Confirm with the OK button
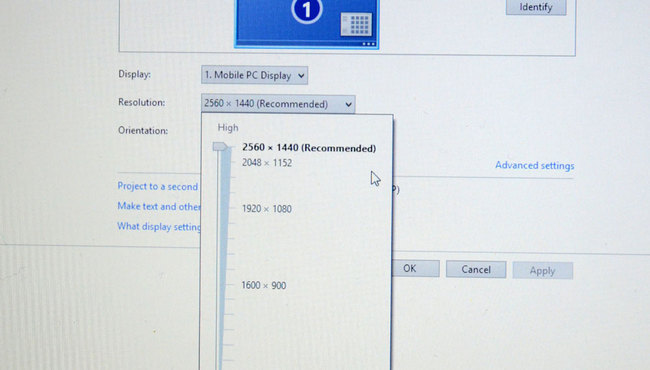 [x=415, y=268]
